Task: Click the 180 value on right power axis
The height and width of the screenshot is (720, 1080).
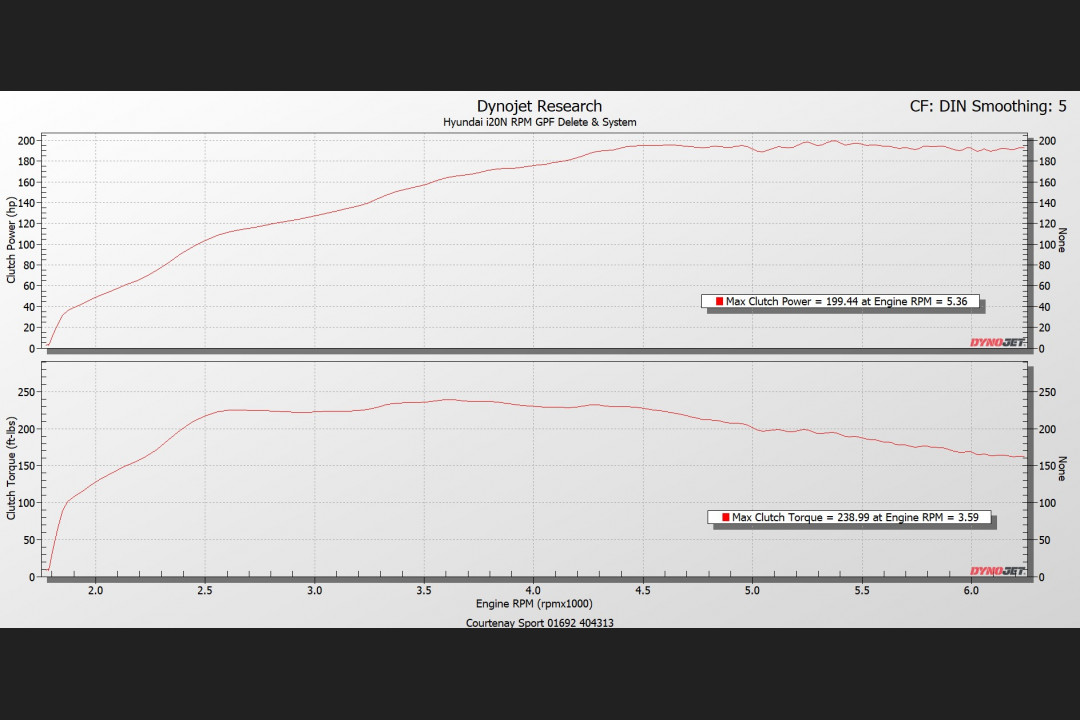Action: point(1047,161)
